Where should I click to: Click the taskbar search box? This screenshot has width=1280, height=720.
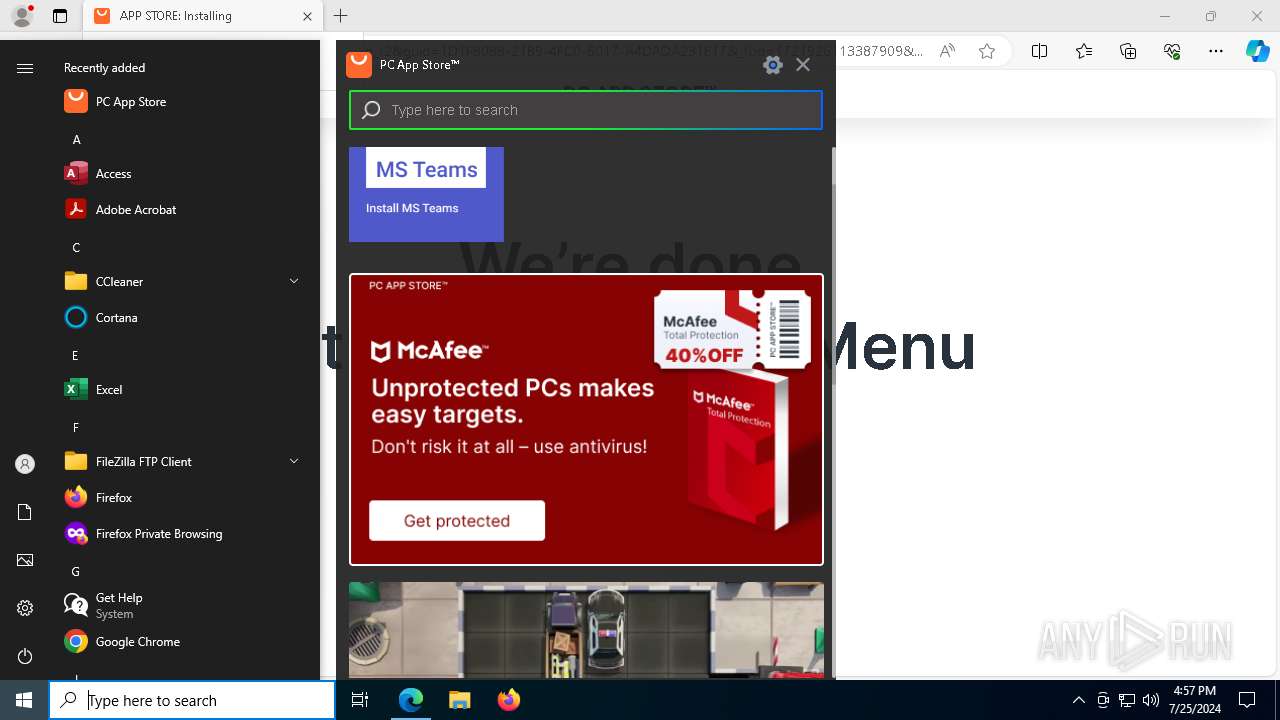(x=192, y=700)
